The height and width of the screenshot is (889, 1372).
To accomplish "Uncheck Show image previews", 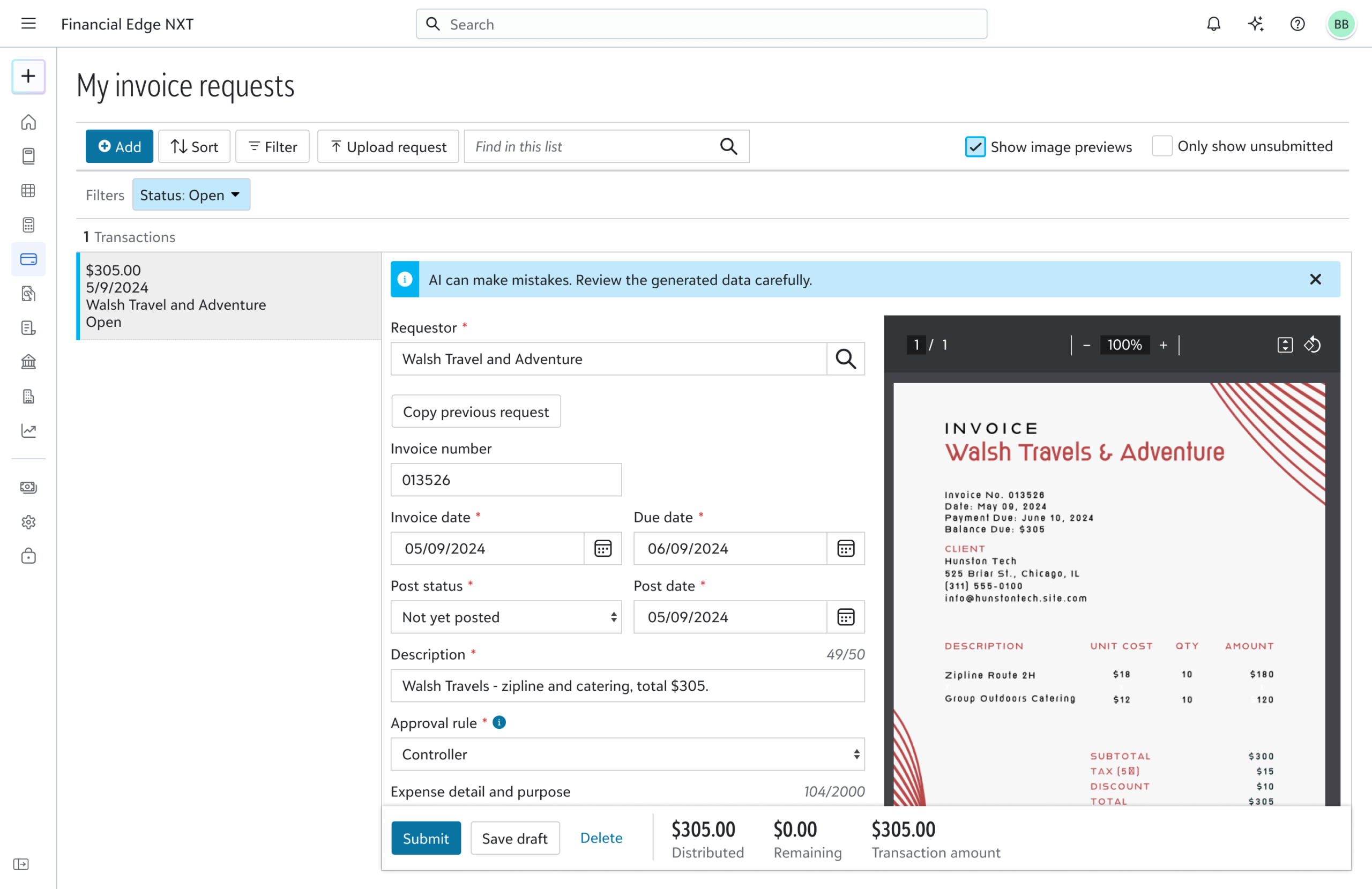I will [975, 146].
